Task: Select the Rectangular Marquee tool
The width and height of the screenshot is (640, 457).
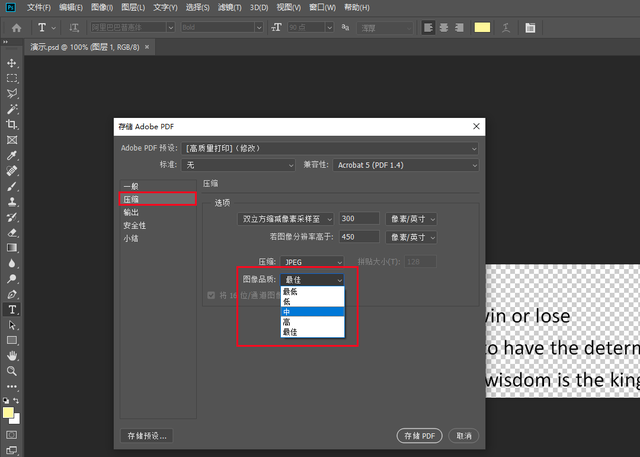Action: [12, 78]
